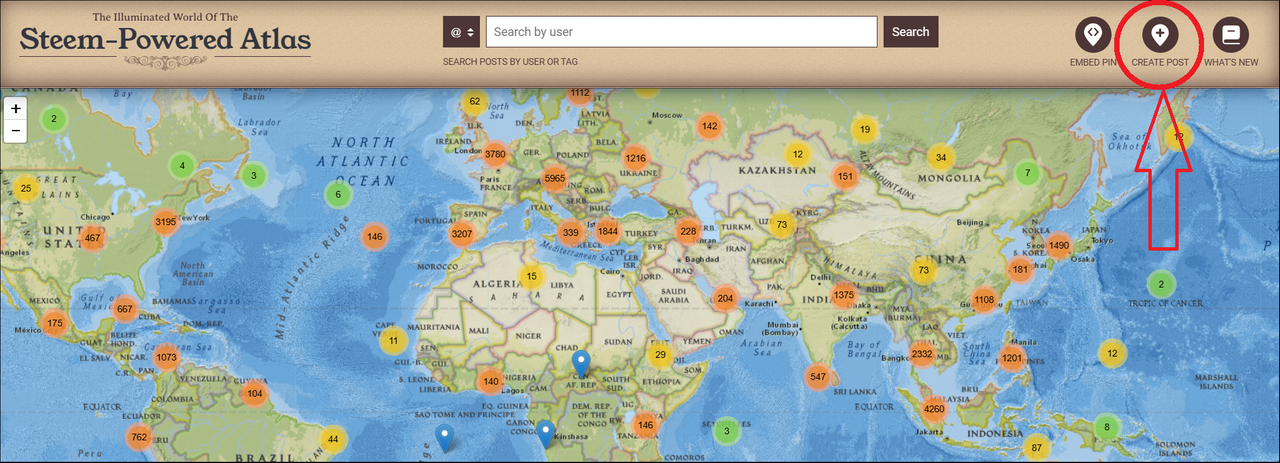This screenshot has height=463, width=1280.
Task: Open the 4260 cluster near Indonesia
Action: coord(934,408)
